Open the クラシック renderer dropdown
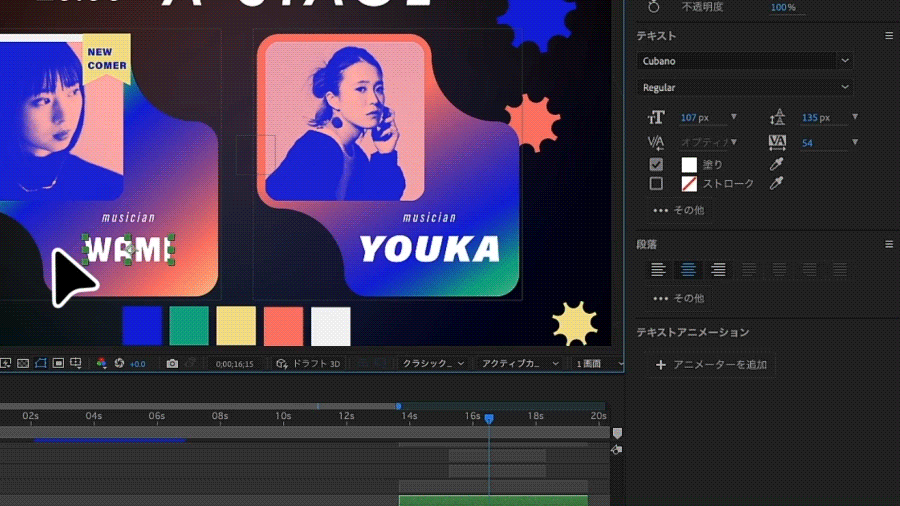This screenshot has width=900, height=506. click(x=433, y=364)
